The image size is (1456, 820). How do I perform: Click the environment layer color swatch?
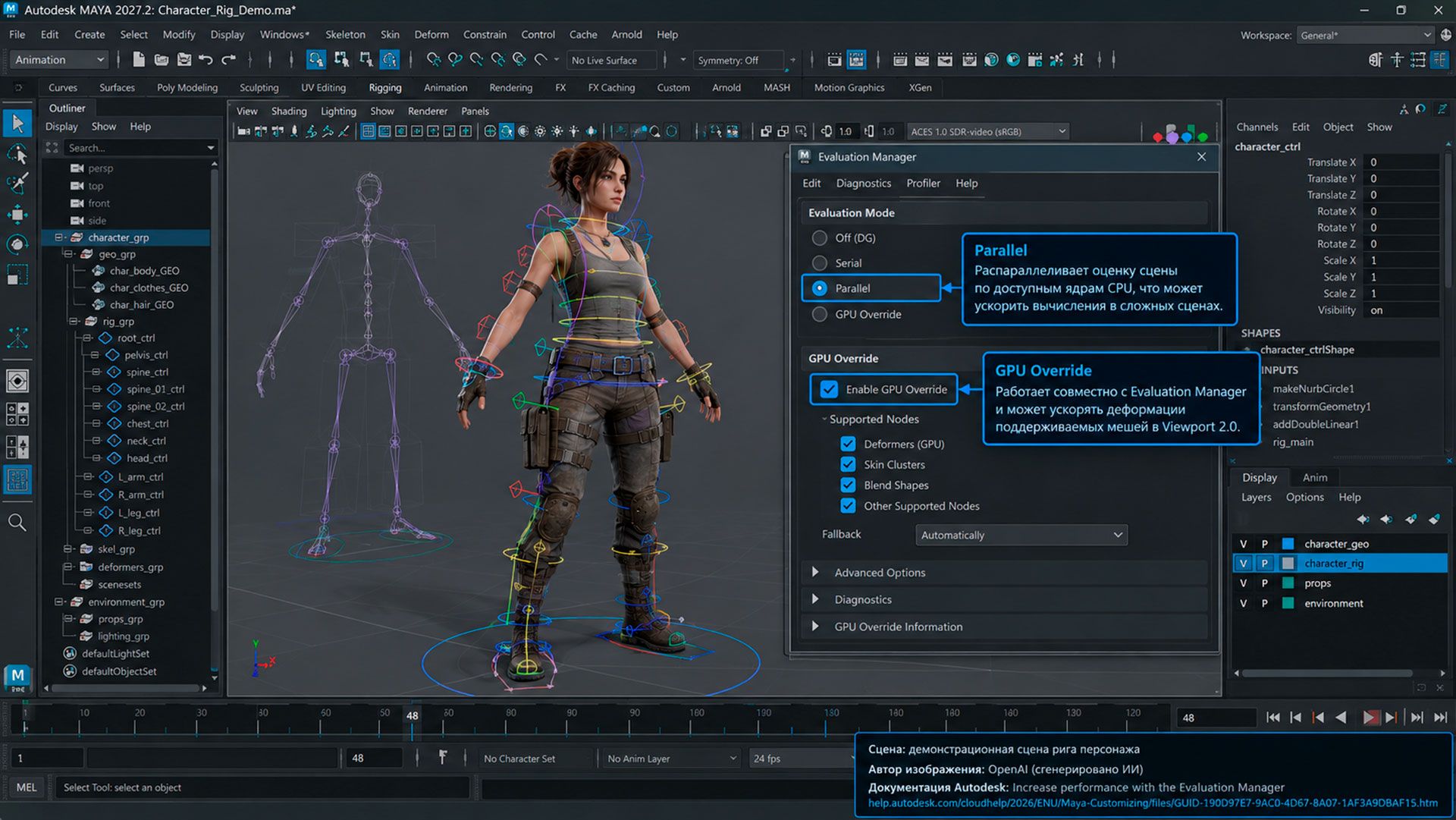pyautogui.click(x=1288, y=603)
